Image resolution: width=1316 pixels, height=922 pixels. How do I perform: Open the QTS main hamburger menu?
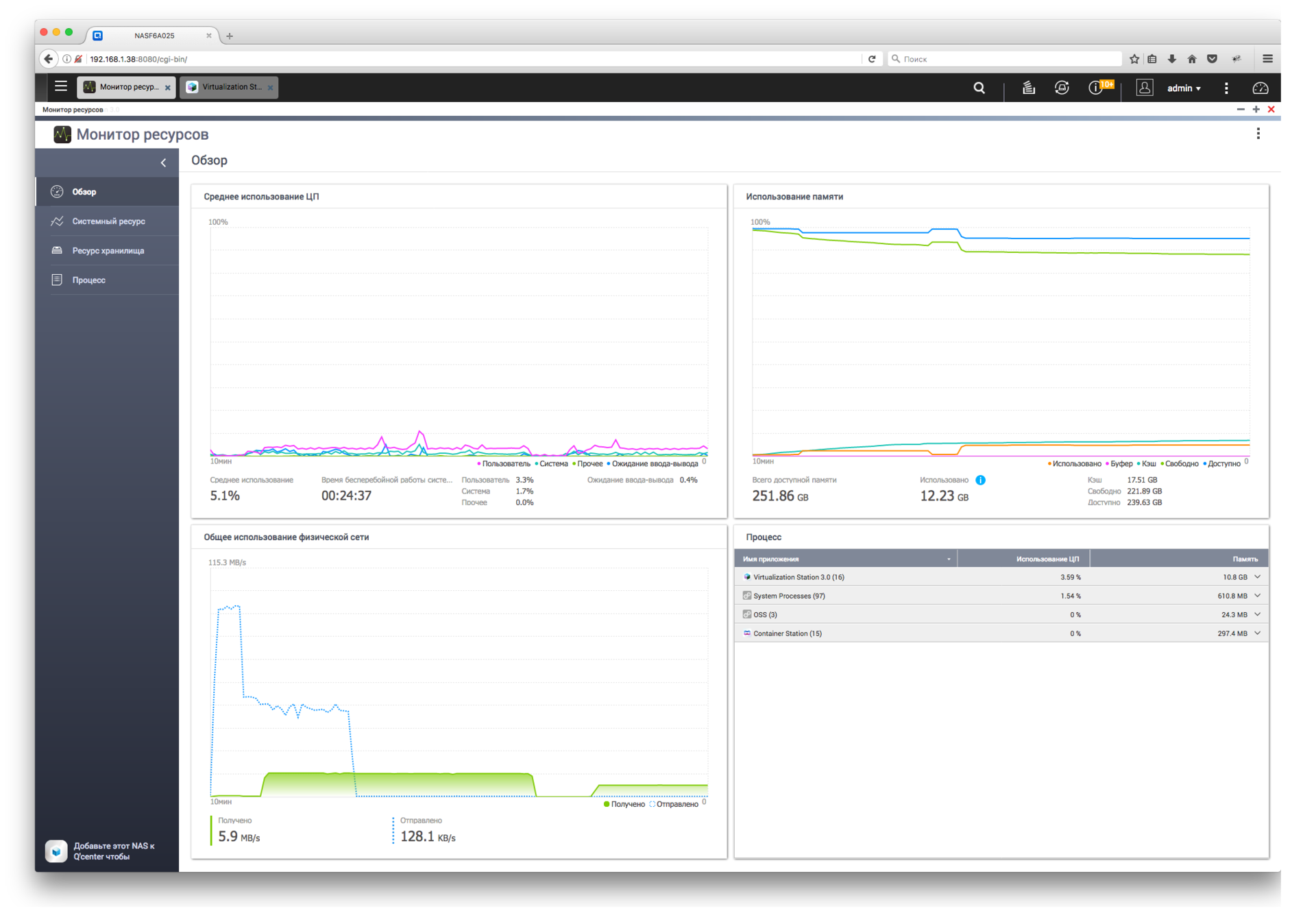tap(60, 87)
